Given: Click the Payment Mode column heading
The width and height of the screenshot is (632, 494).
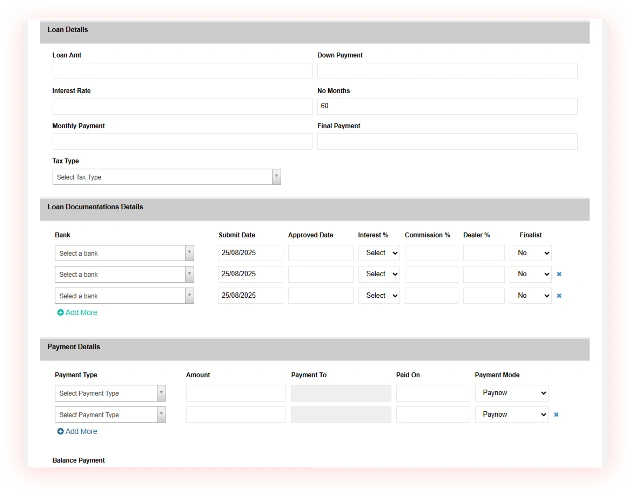Looking at the screenshot, I should tap(497, 375).
